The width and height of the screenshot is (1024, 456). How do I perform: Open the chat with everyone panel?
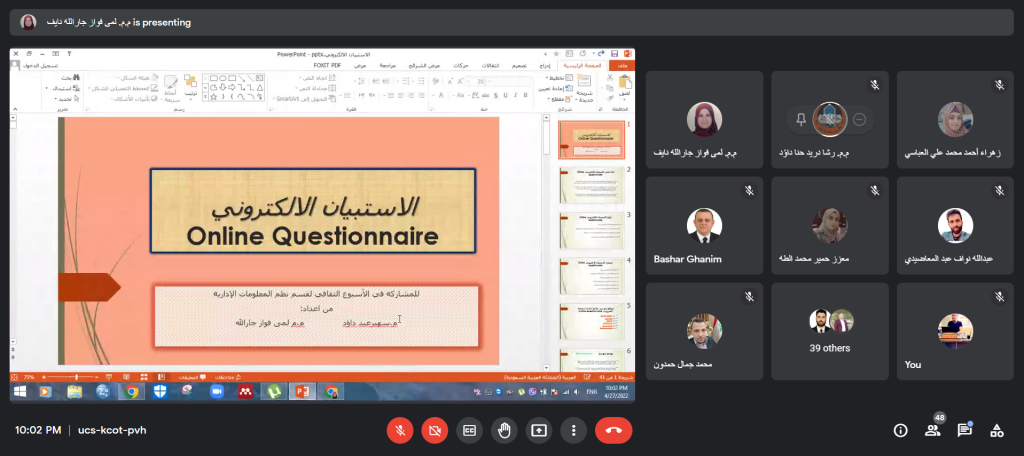pyautogui.click(x=964, y=430)
